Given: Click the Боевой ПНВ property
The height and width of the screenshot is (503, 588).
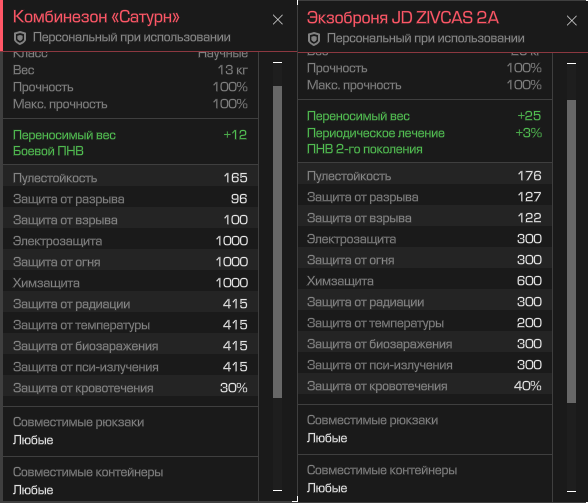Looking at the screenshot, I should pyautogui.click(x=48, y=151).
